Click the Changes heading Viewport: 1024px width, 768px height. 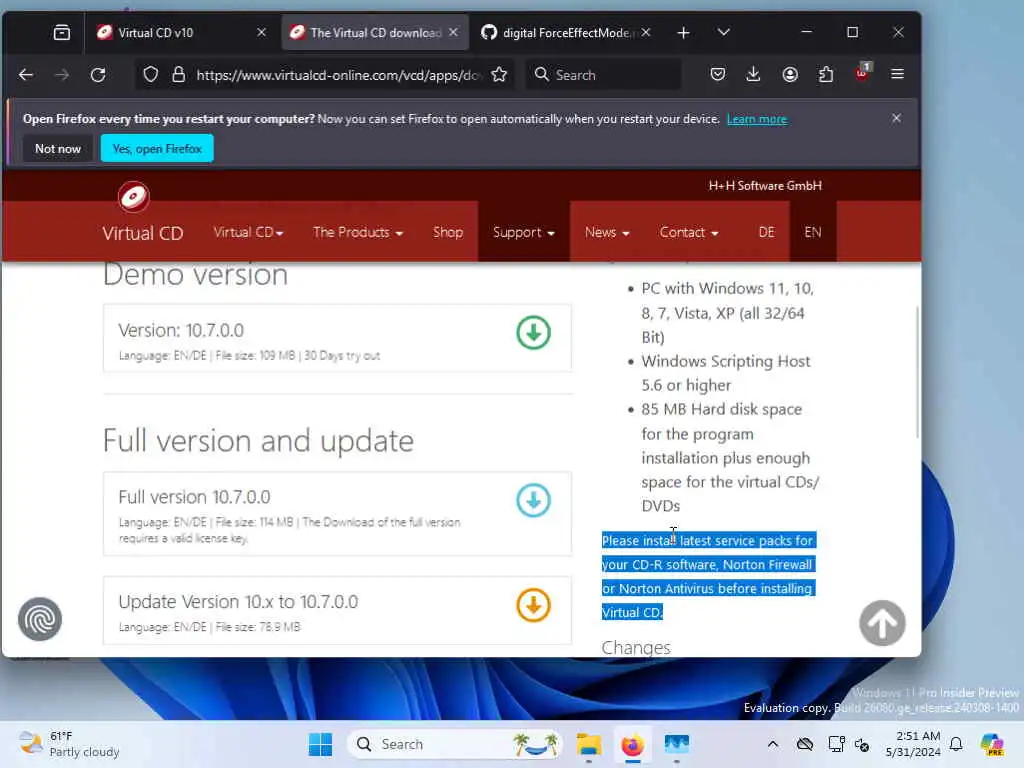coord(636,647)
